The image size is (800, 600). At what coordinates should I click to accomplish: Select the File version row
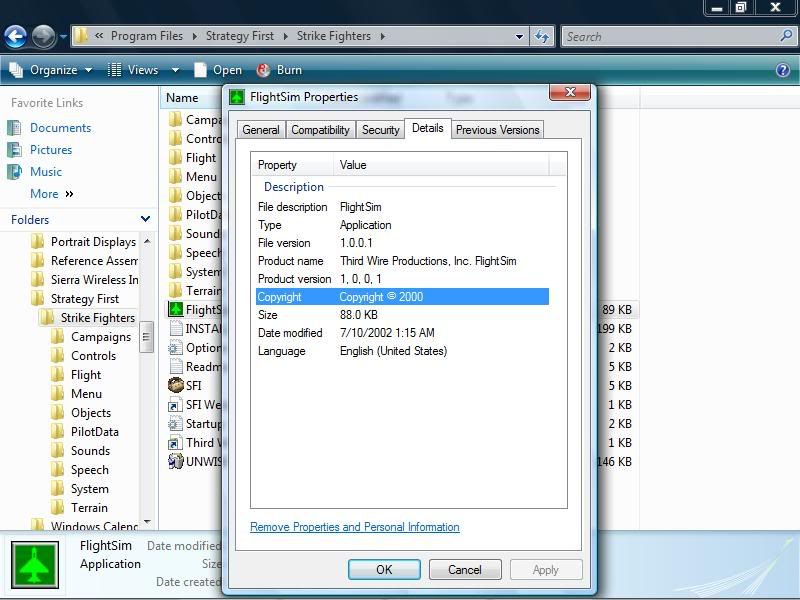click(x=402, y=243)
